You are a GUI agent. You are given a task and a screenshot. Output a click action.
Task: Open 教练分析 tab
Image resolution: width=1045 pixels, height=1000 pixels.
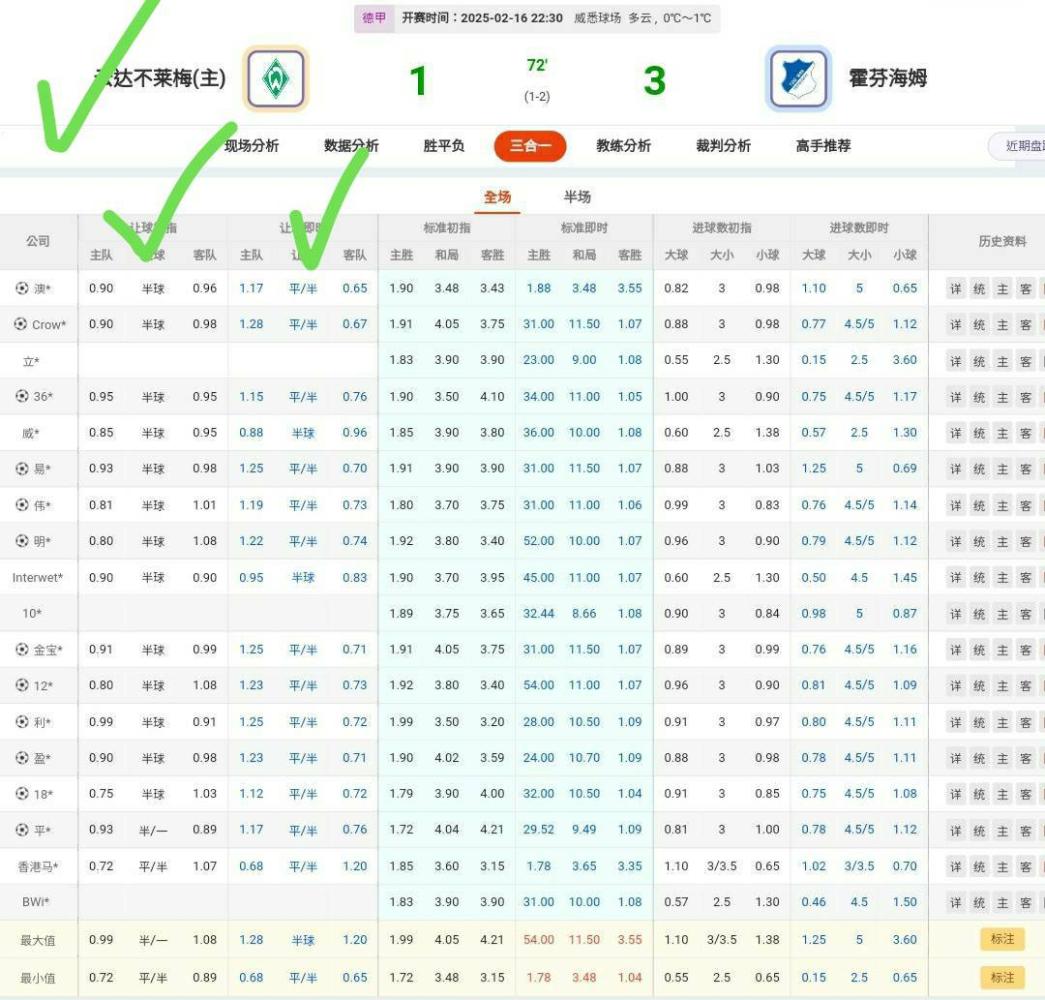[623, 145]
